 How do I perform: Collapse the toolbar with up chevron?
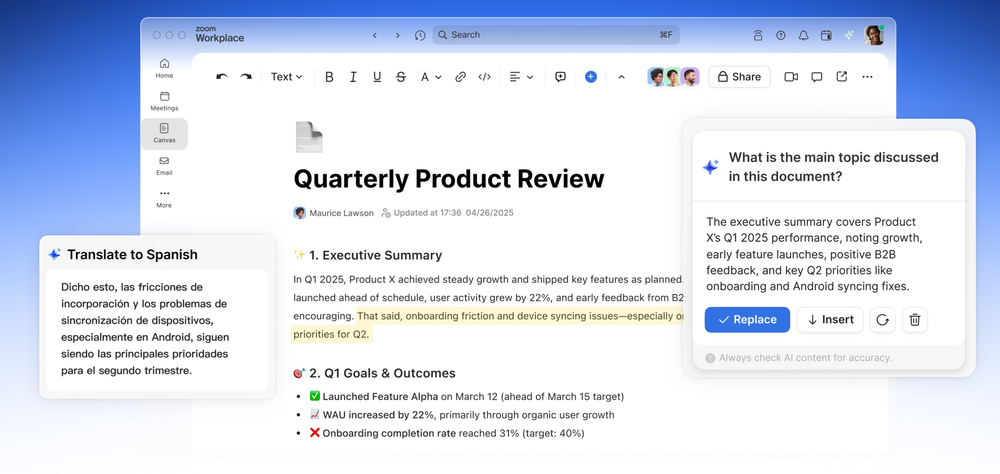coord(621,77)
